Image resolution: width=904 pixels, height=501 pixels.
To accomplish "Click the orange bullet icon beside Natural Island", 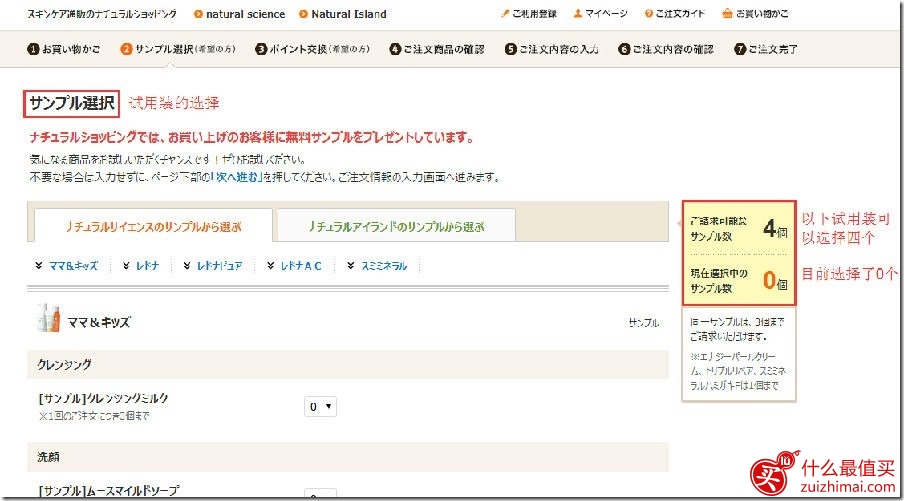I will tap(303, 14).
